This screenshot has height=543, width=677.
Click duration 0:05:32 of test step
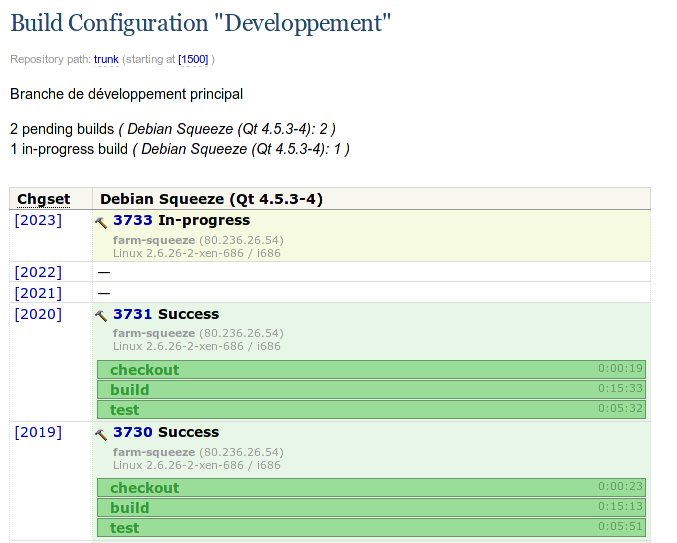pos(620,408)
